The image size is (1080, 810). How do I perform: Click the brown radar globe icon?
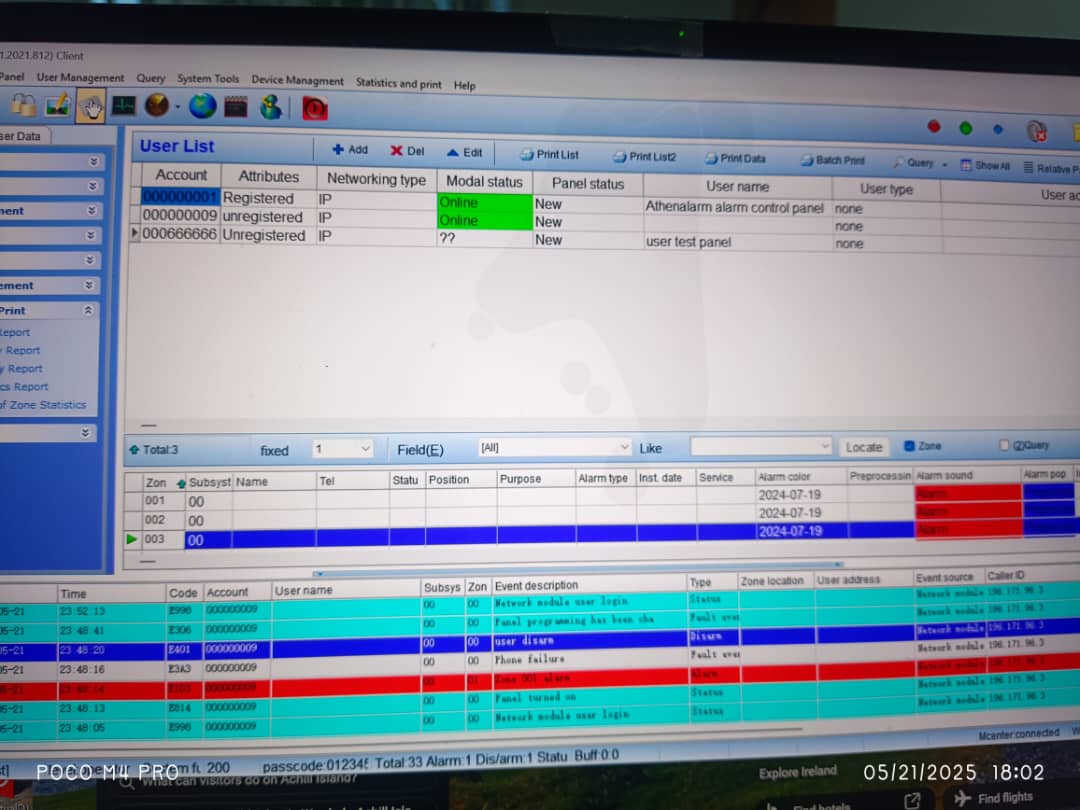click(x=156, y=106)
